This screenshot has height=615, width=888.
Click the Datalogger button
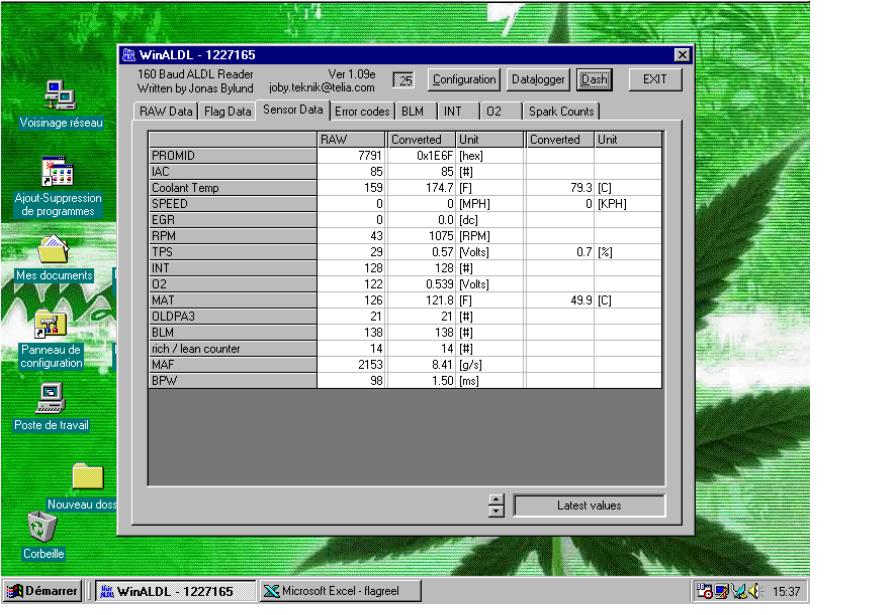(537, 80)
